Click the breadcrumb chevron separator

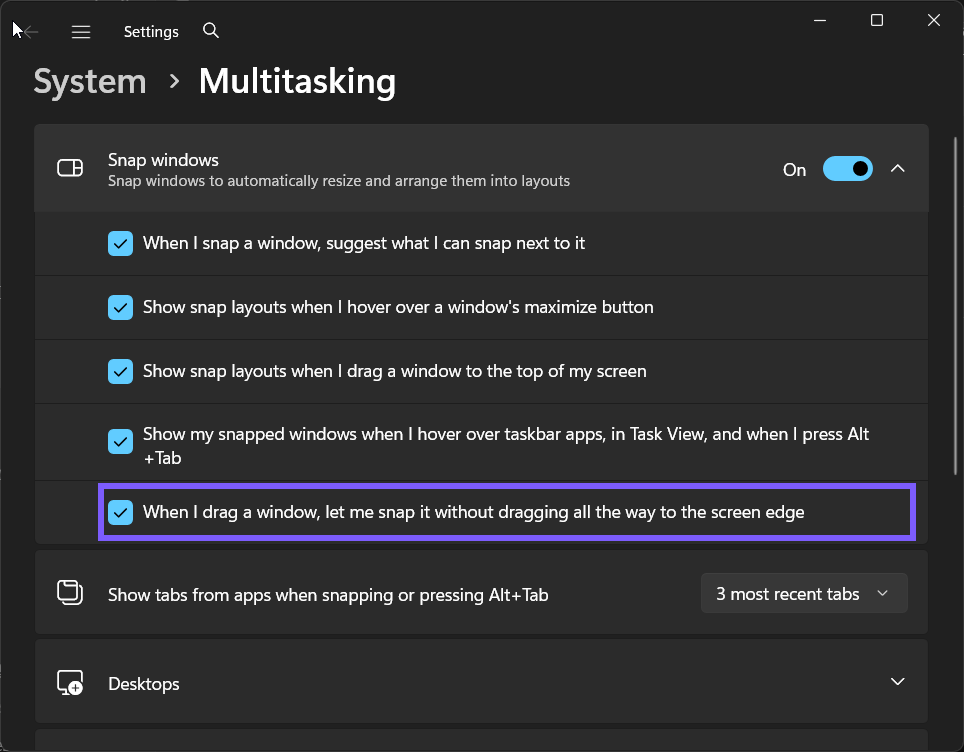175,81
